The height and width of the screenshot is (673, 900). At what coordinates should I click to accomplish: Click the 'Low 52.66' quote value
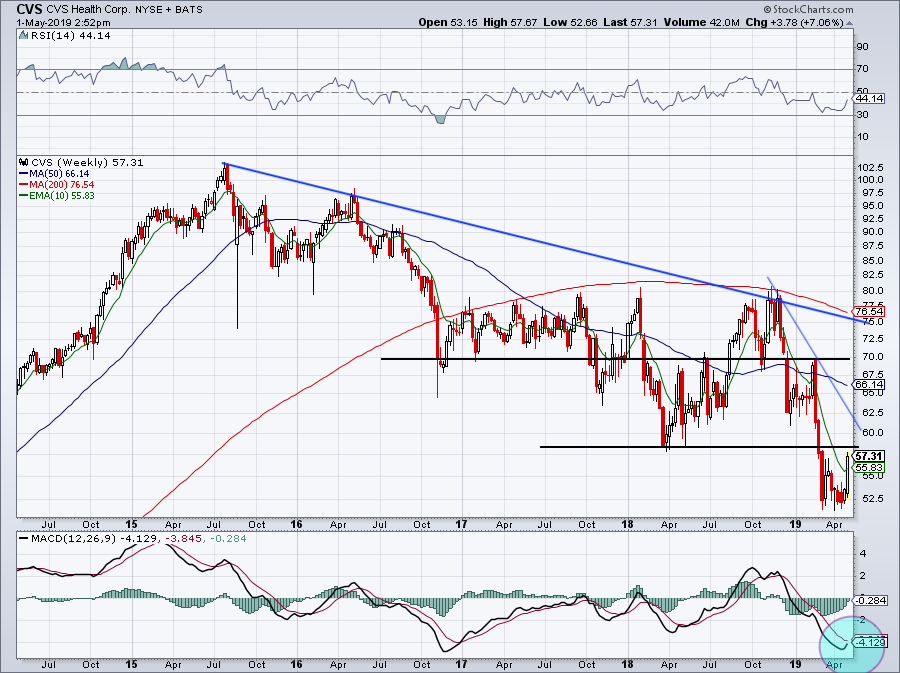click(x=570, y=22)
